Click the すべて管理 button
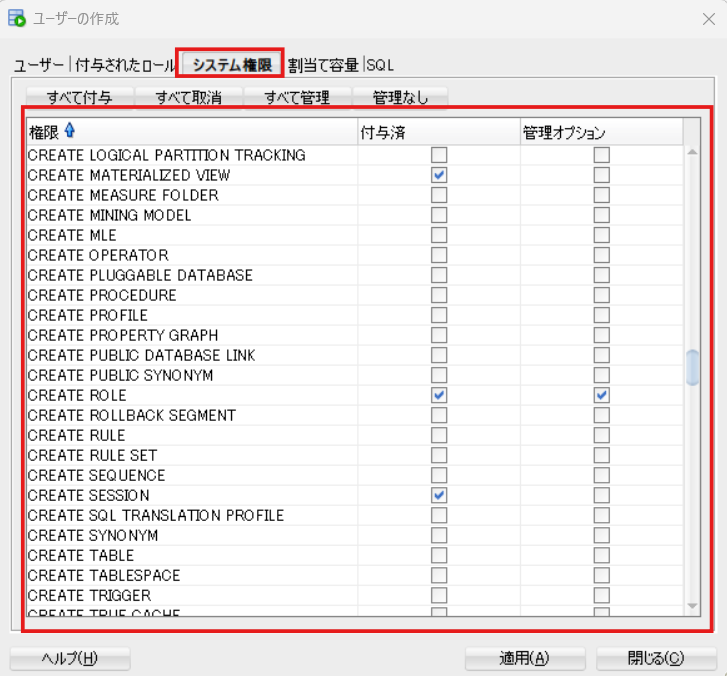The height and width of the screenshot is (676, 727). click(297, 97)
